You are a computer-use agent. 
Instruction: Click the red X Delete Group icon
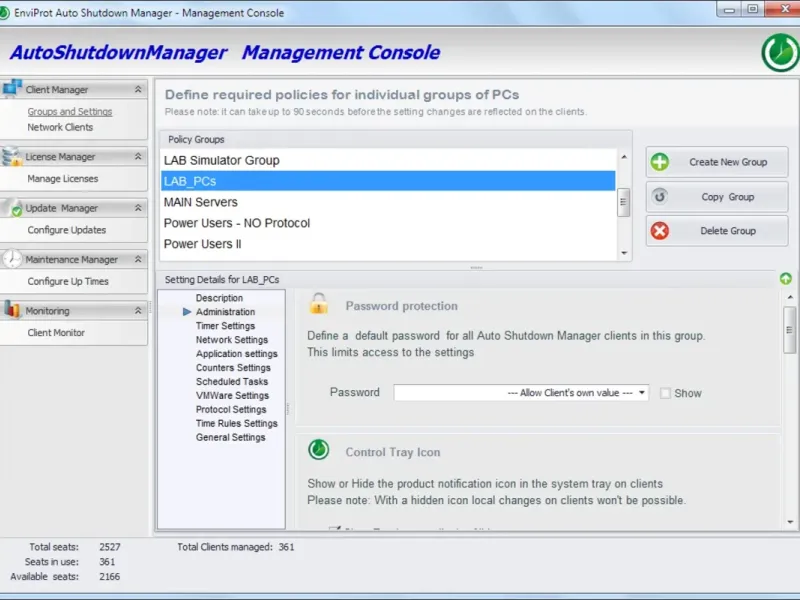tap(660, 231)
